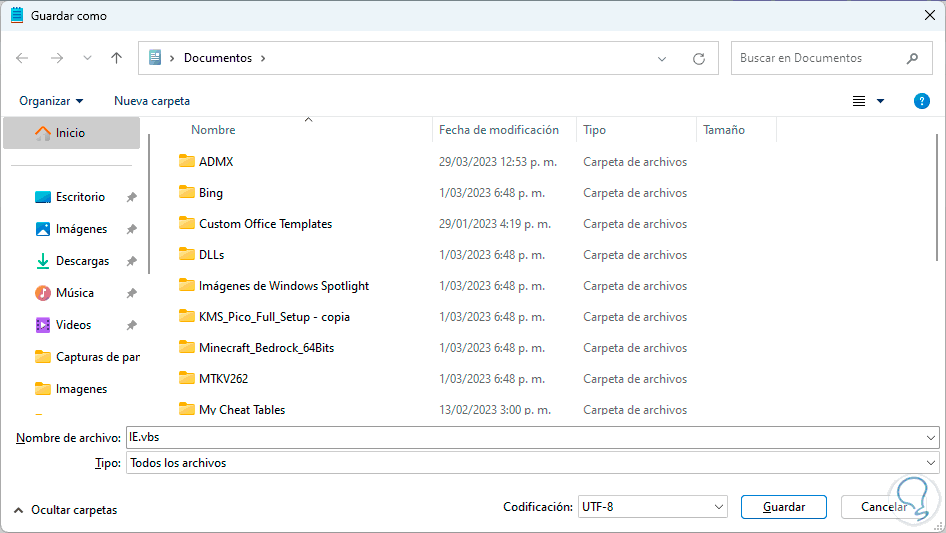
Task: Collapse the folder pane with Ocultar carpetas
Action: [65, 510]
